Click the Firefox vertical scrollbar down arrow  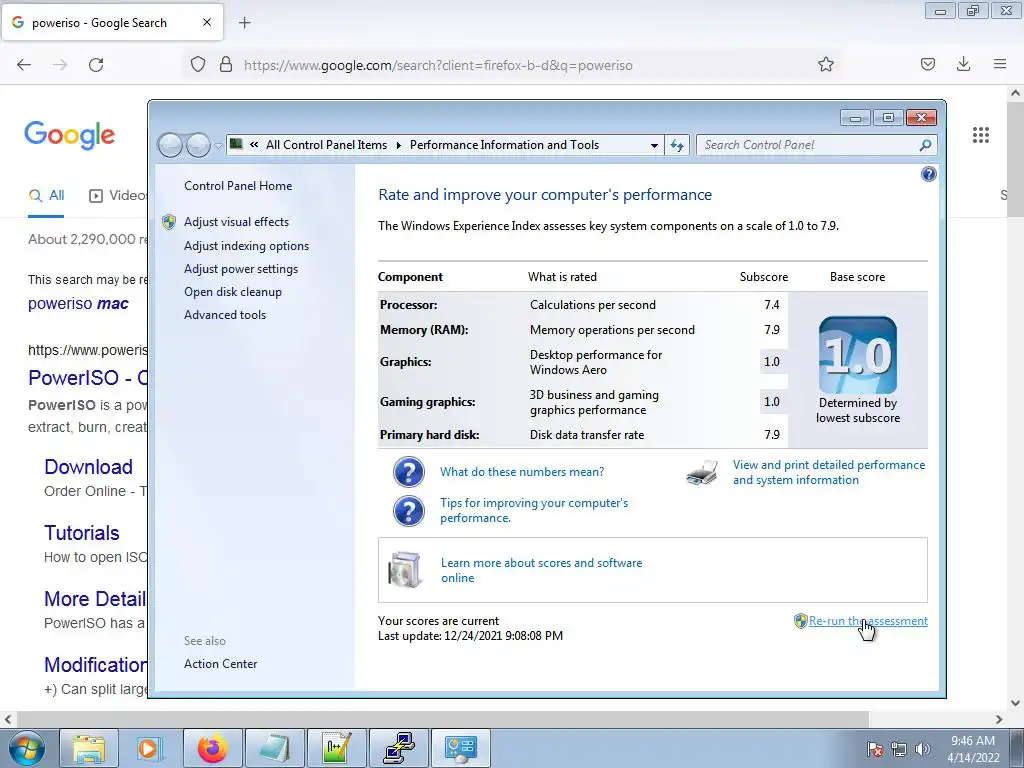coord(1015,703)
